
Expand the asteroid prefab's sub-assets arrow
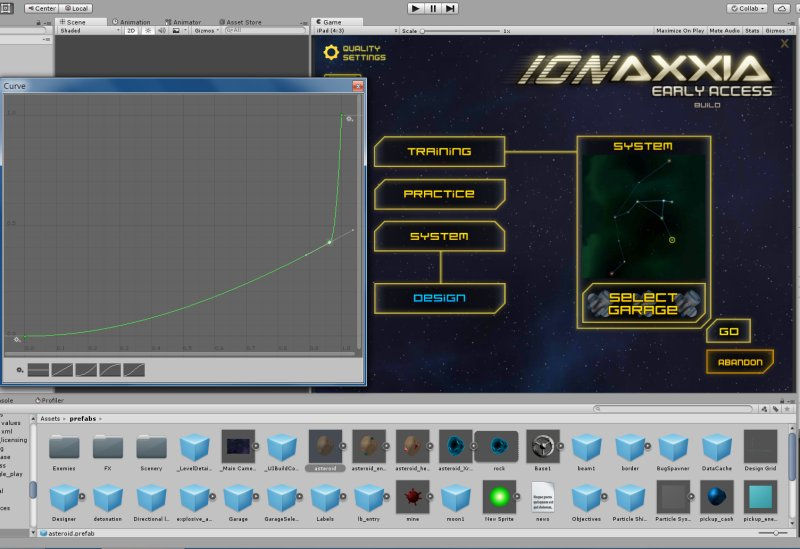[343, 446]
